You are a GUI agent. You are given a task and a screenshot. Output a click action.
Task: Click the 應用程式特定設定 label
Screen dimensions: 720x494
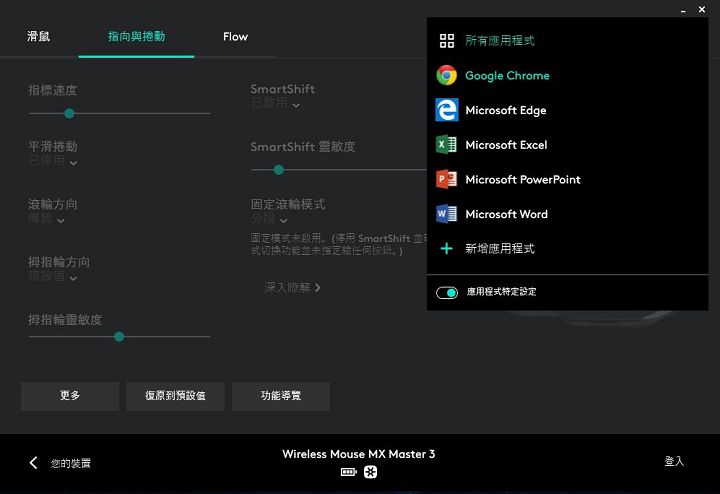point(501,292)
